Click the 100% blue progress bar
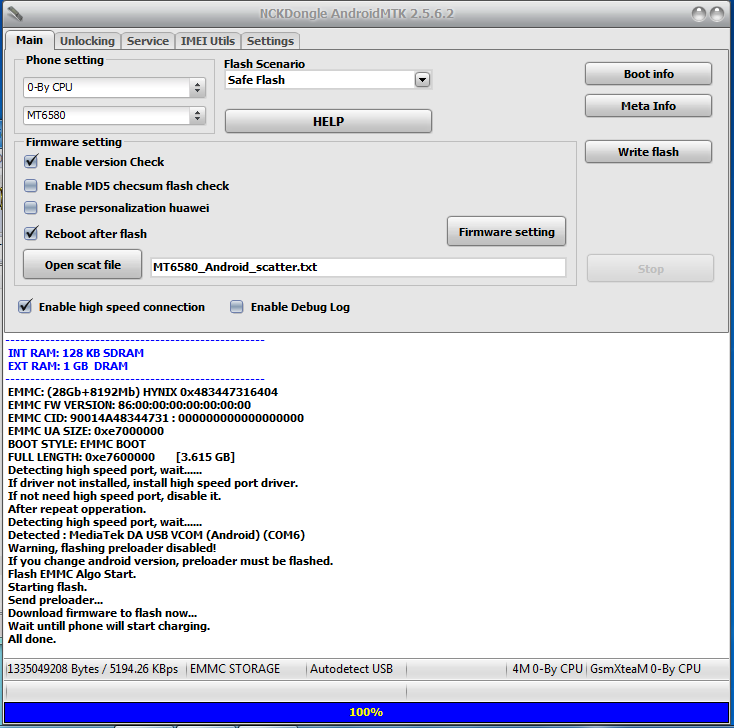This screenshot has height=728, width=734. (366, 712)
